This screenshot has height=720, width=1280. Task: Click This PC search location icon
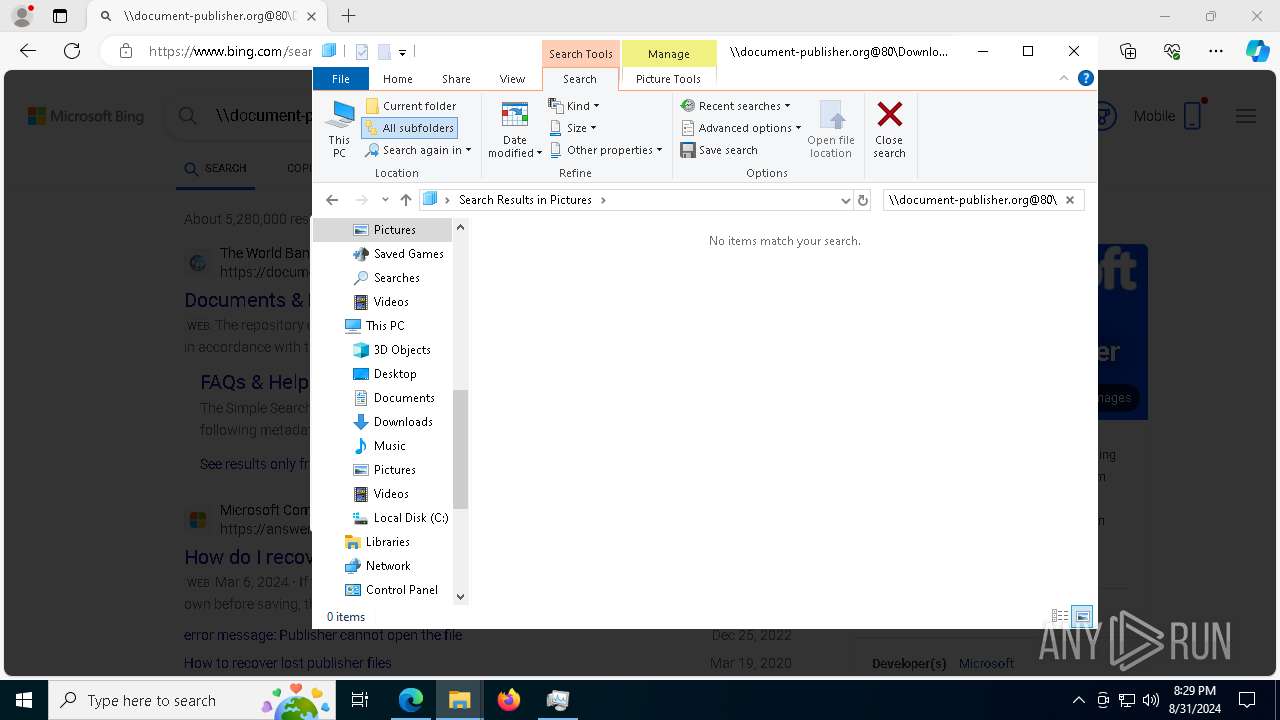(x=340, y=128)
